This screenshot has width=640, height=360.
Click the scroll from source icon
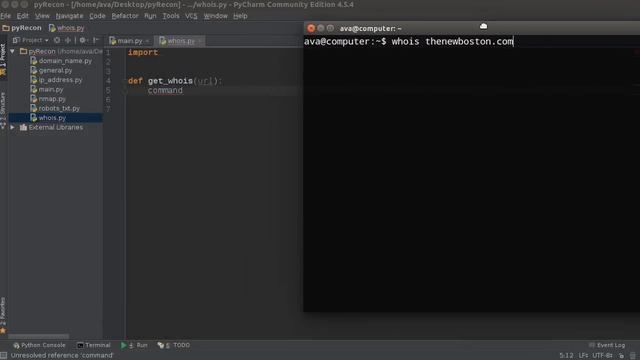click(x=57, y=40)
